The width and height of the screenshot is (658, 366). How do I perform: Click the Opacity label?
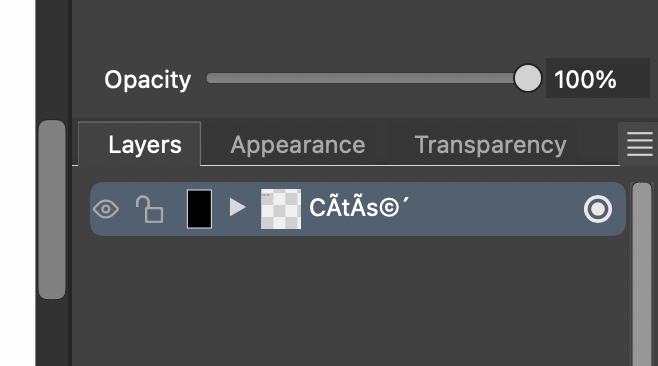click(x=147, y=80)
